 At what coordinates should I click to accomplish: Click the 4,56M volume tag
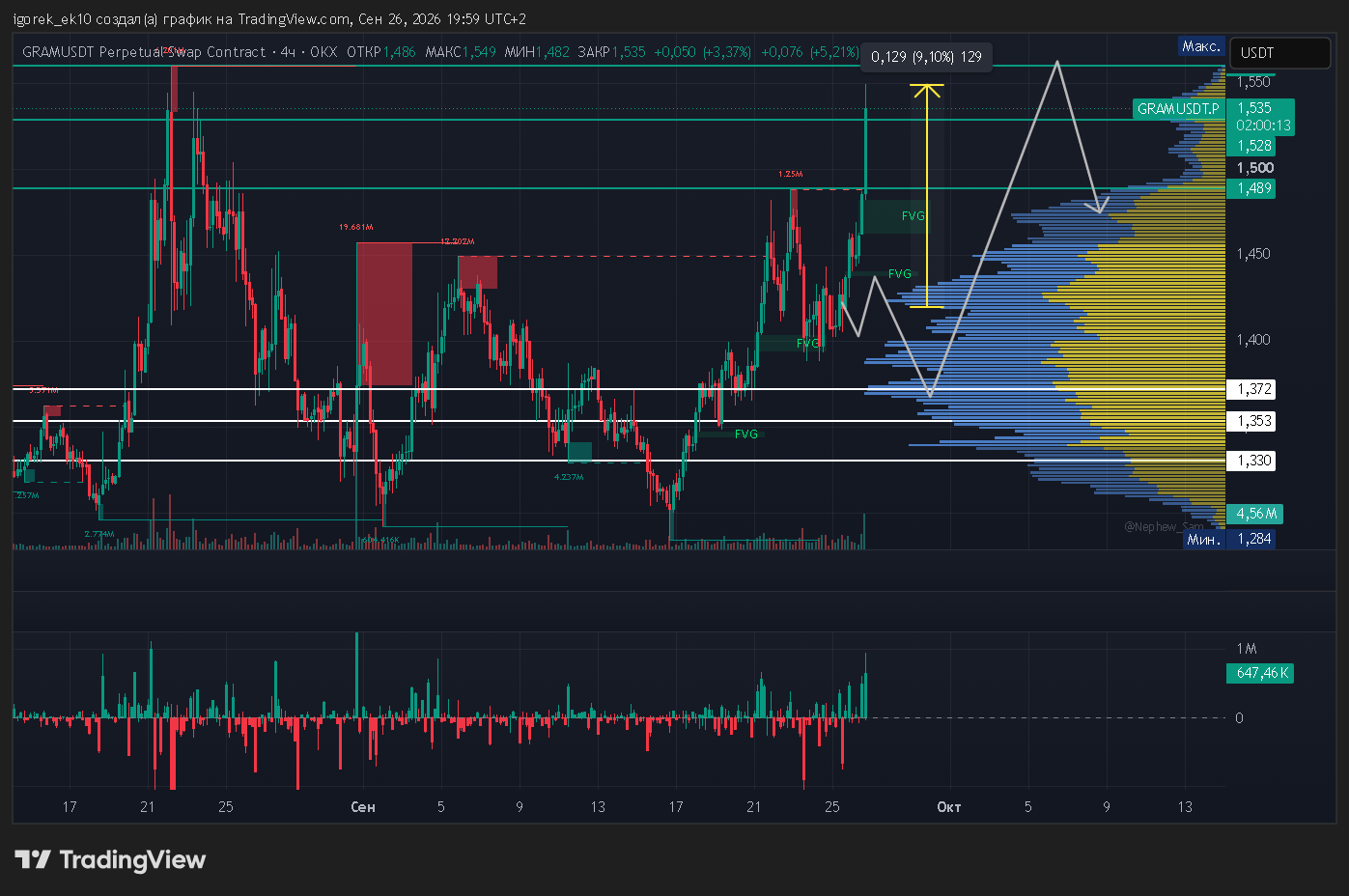point(1255,514)
